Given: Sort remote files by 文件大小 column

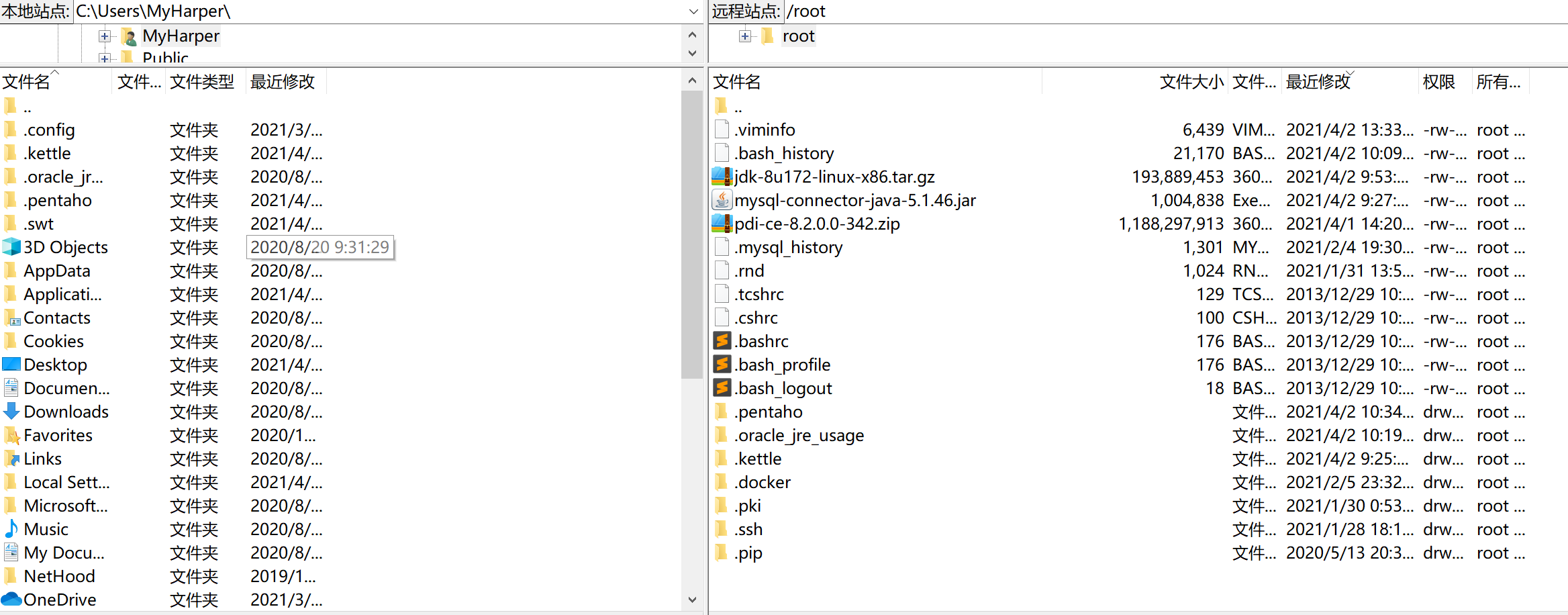Looking at the screenshot, I should (1190, 81).
